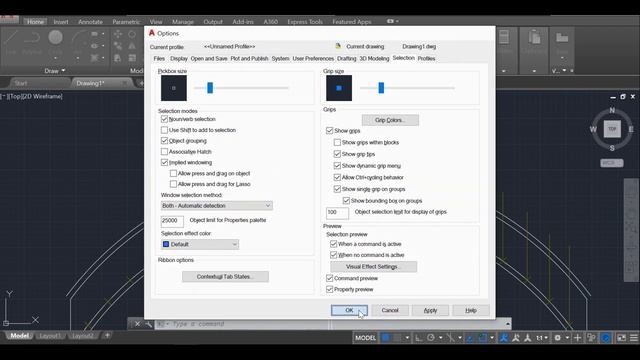The image size is (640, 360).
Task: Open the WCS coordinate system dropdown
Action: pyautogui.click(x=612, y=163)
